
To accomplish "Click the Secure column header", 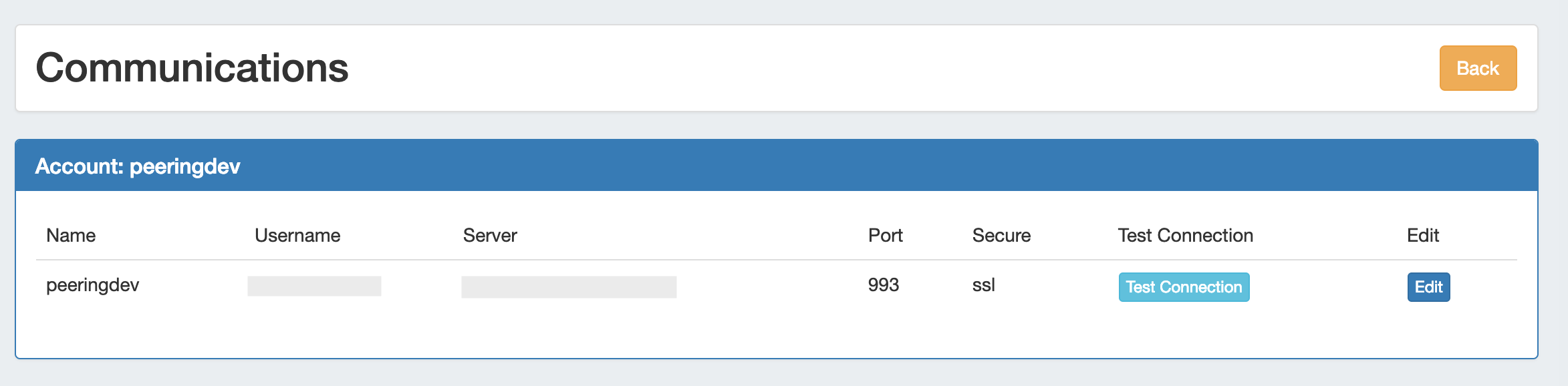I will coord(1001,236).
